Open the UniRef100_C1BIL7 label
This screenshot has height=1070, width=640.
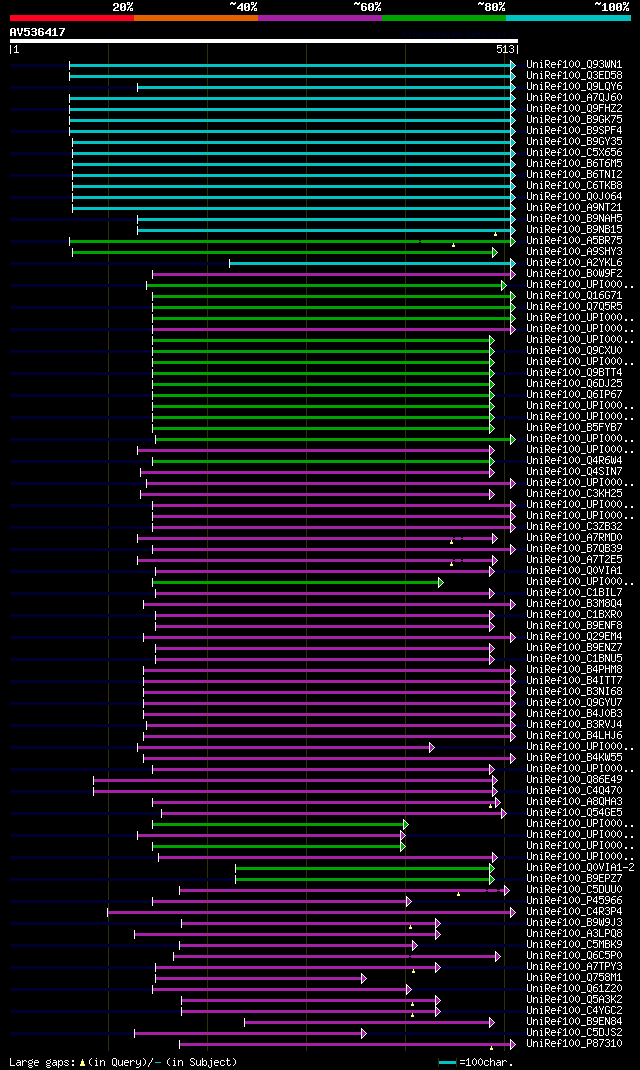574,593
